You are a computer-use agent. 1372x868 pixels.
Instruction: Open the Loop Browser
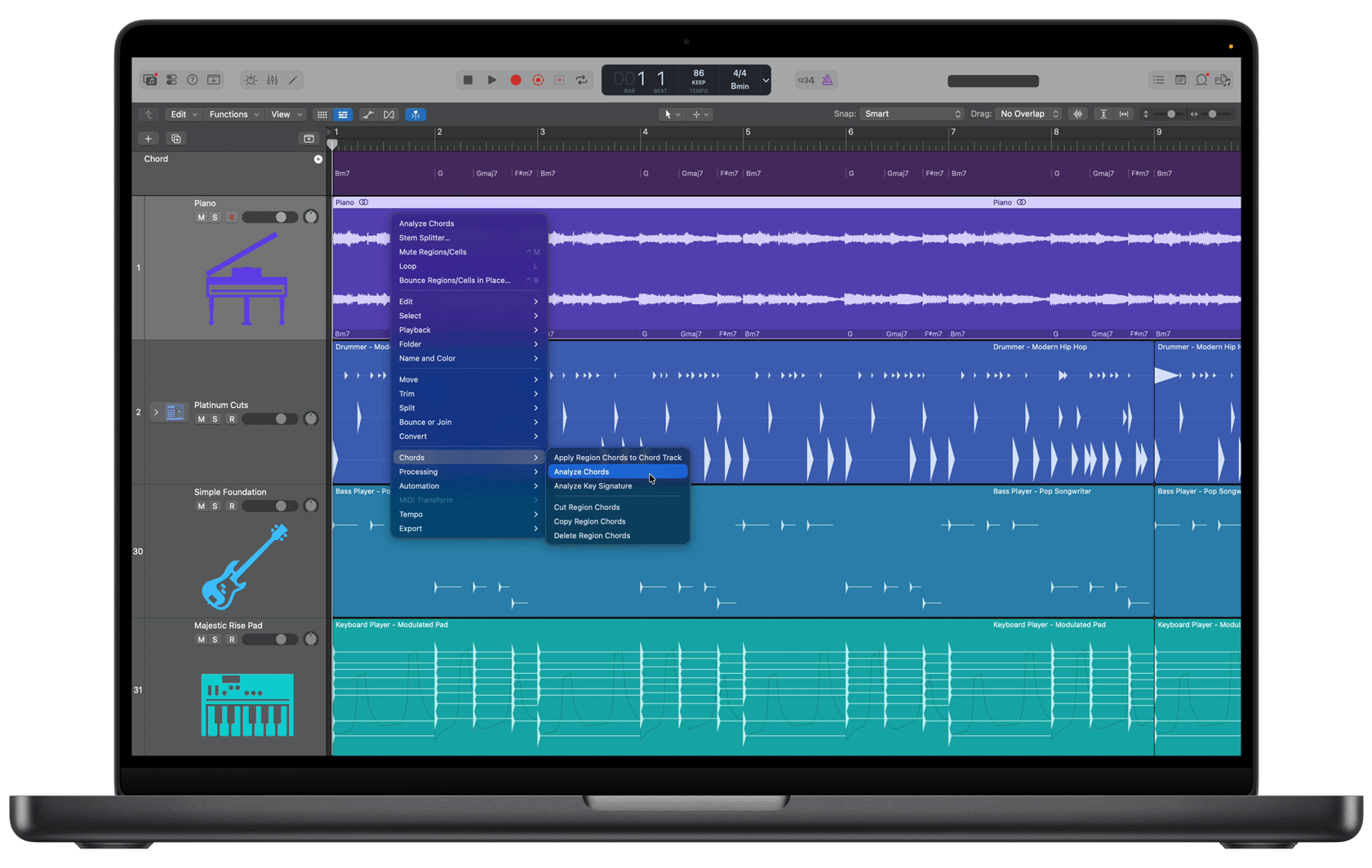click(1201, 80)
